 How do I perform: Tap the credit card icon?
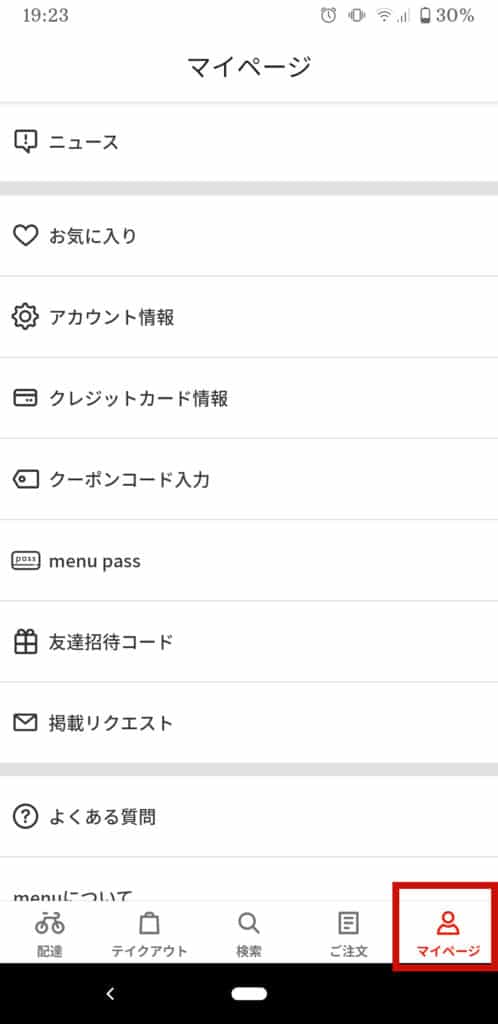pos(25,398)
